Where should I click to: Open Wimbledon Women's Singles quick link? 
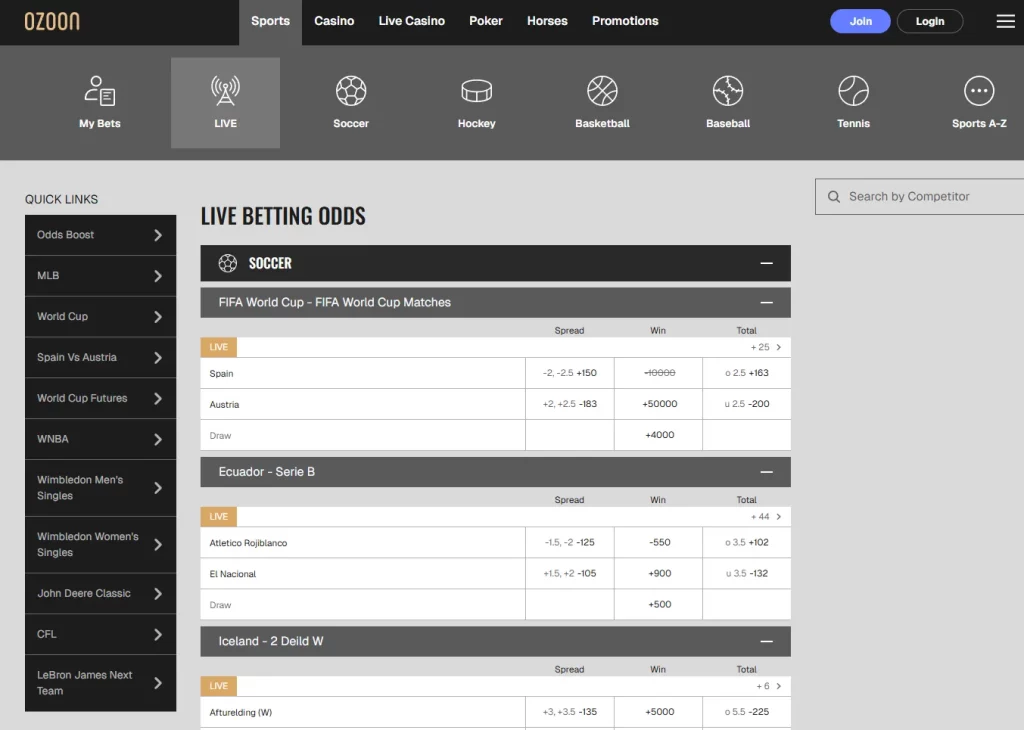coord(101,545)
